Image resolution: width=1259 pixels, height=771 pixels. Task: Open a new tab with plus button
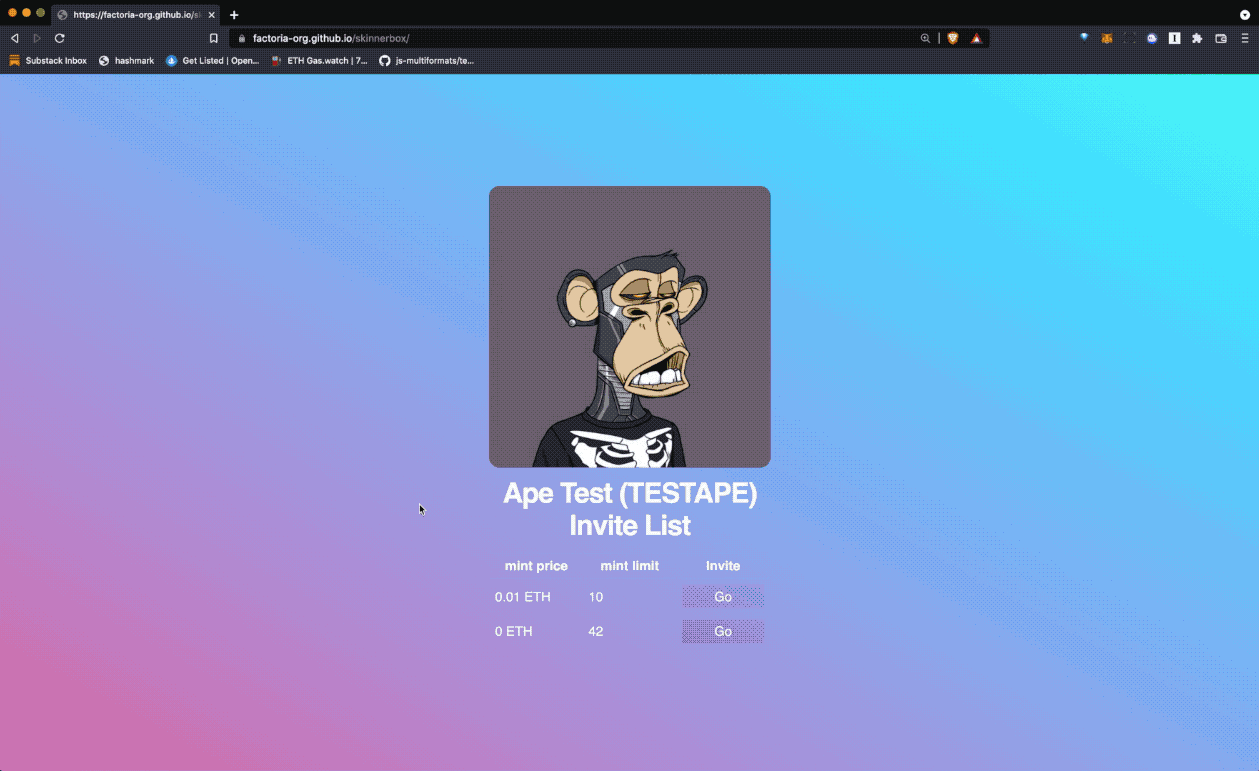tap(234, 15)
